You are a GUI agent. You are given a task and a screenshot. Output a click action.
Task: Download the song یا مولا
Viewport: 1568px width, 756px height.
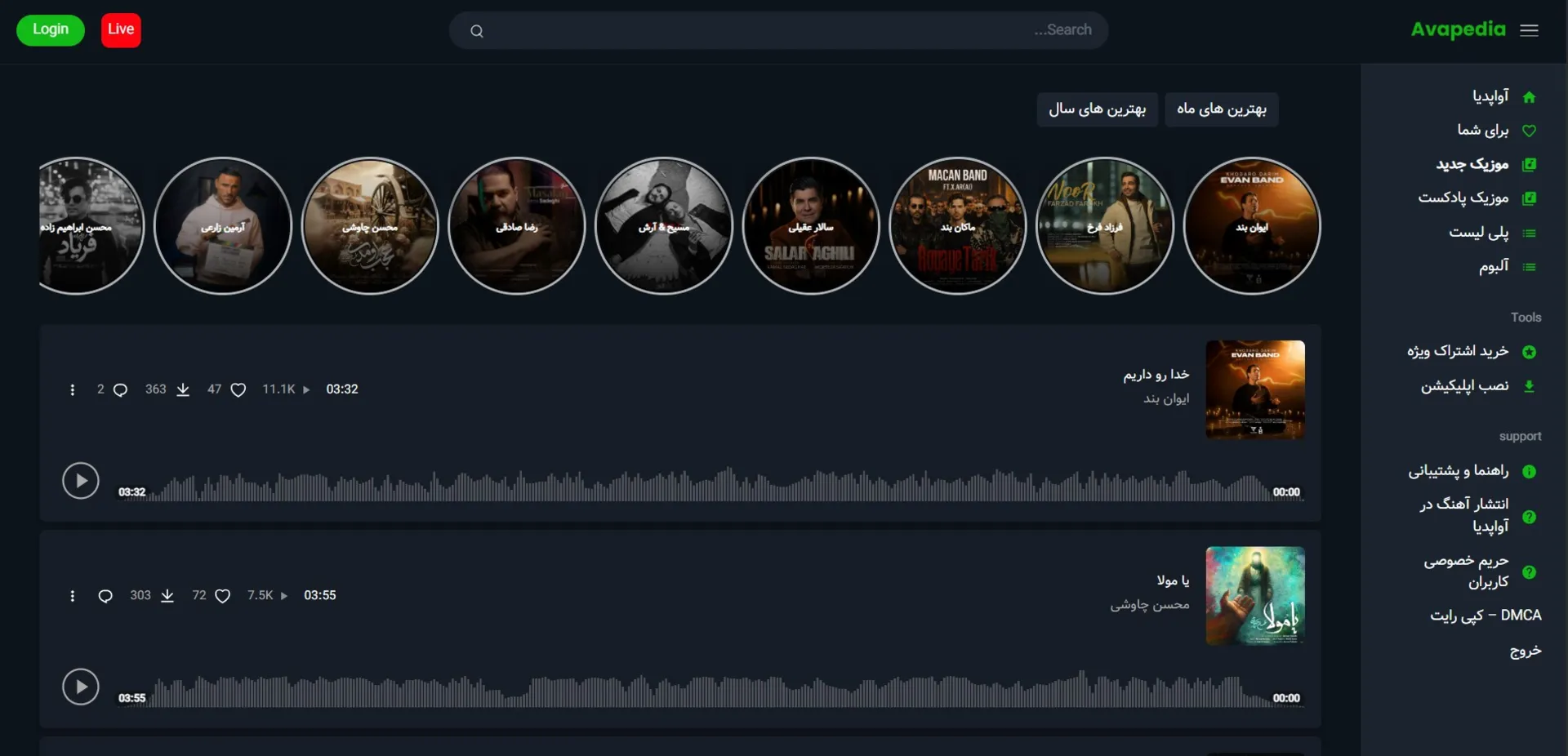(x=167, y=596)
